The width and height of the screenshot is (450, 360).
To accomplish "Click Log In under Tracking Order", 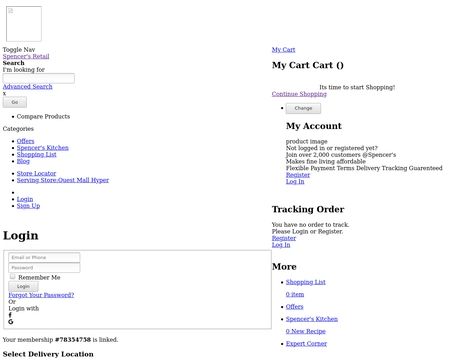I will [x=281, y=245].
